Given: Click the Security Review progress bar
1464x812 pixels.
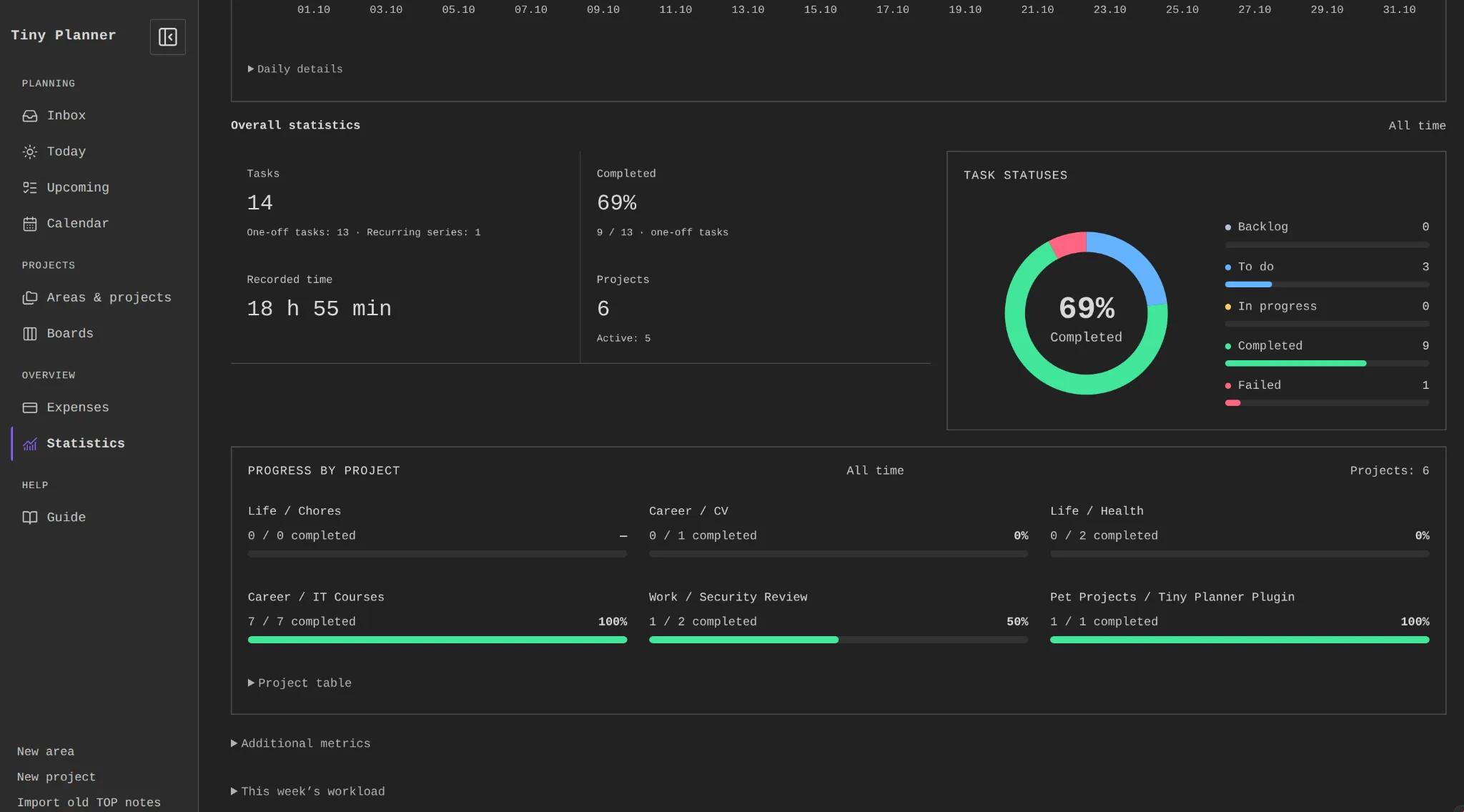Looking at the screenshot, I should (x=839, y=640).
